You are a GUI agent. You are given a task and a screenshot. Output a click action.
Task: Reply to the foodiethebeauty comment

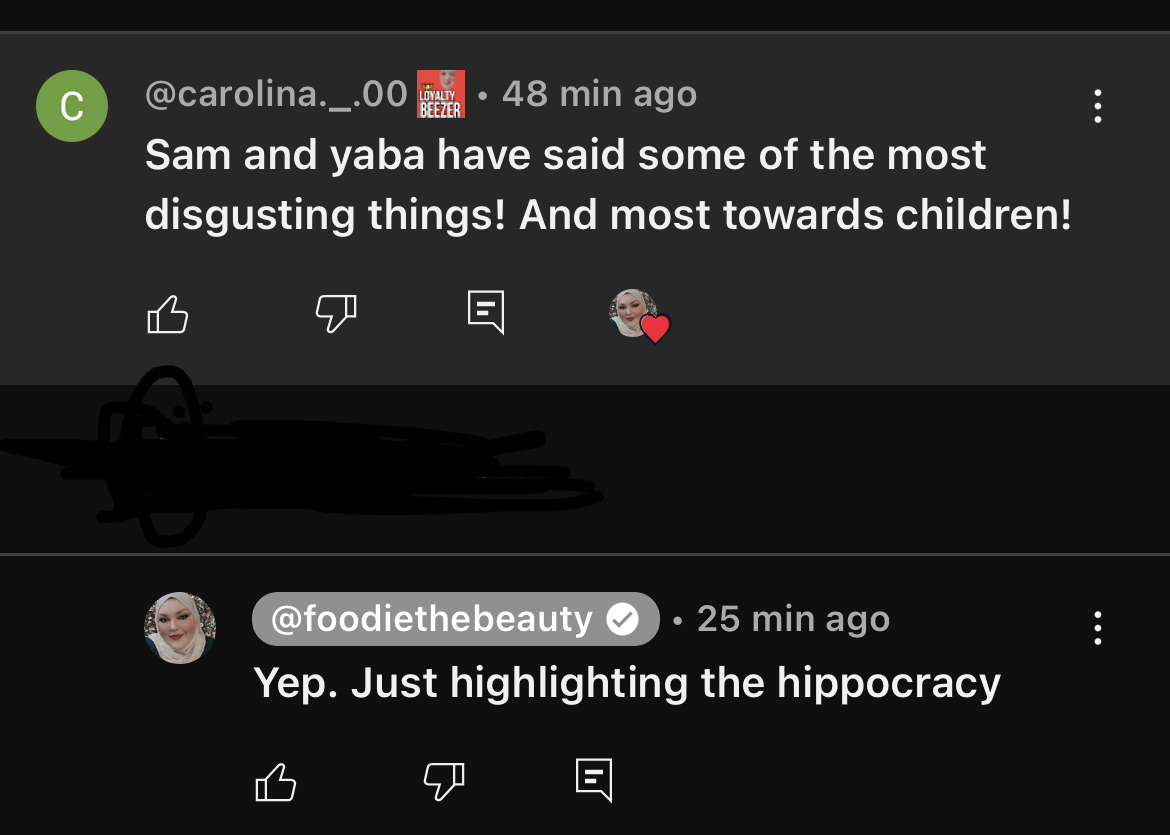[594, 780]
